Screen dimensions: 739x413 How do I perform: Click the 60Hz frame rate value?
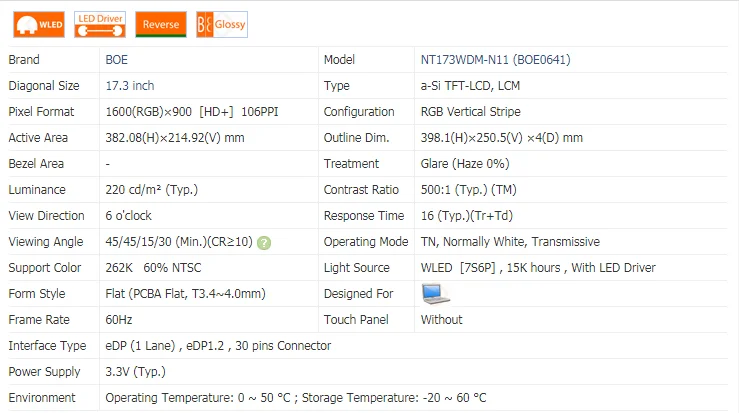click(118, 320)
